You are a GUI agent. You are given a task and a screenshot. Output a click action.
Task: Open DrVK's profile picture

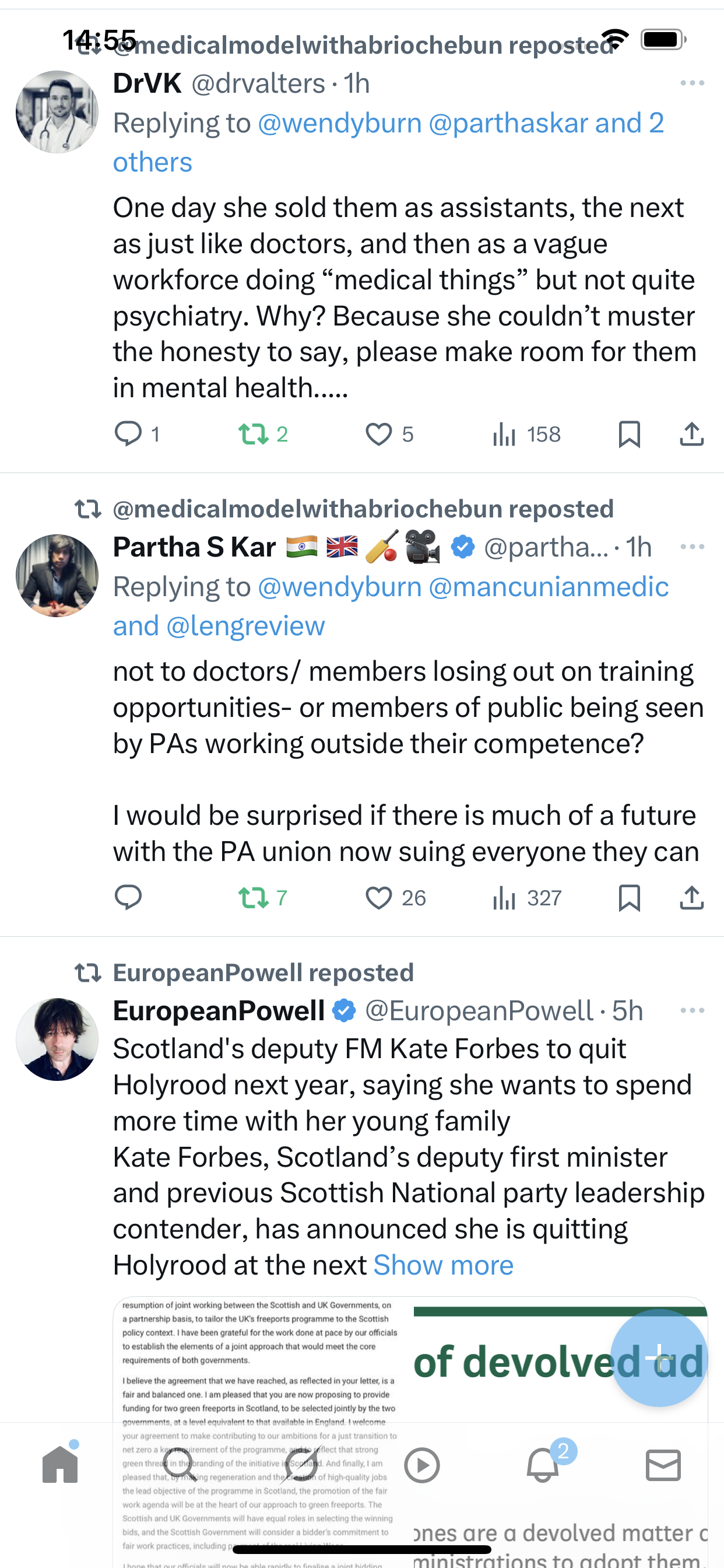(57, 112)
